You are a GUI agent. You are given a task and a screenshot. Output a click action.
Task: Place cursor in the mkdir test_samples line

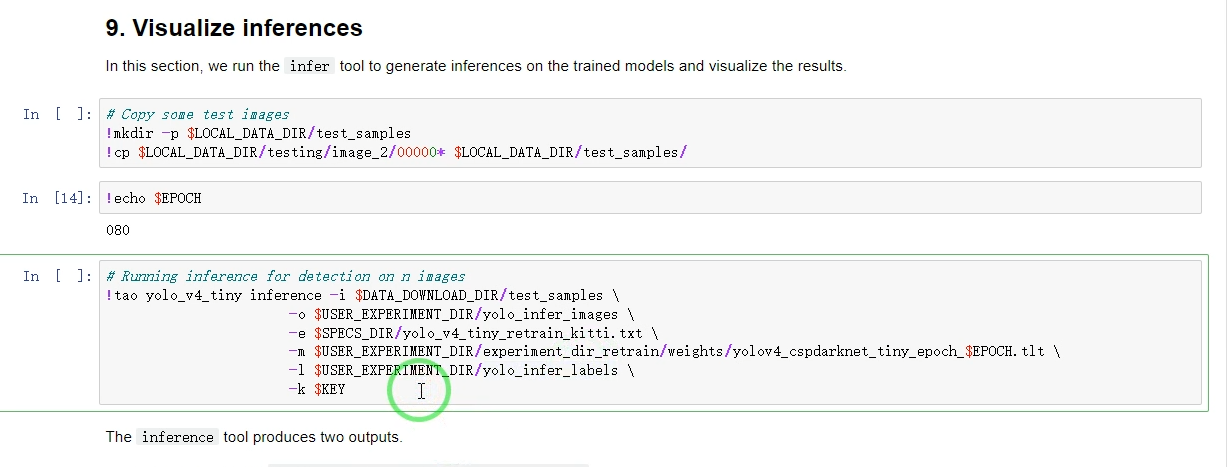(x=258, y=133)
